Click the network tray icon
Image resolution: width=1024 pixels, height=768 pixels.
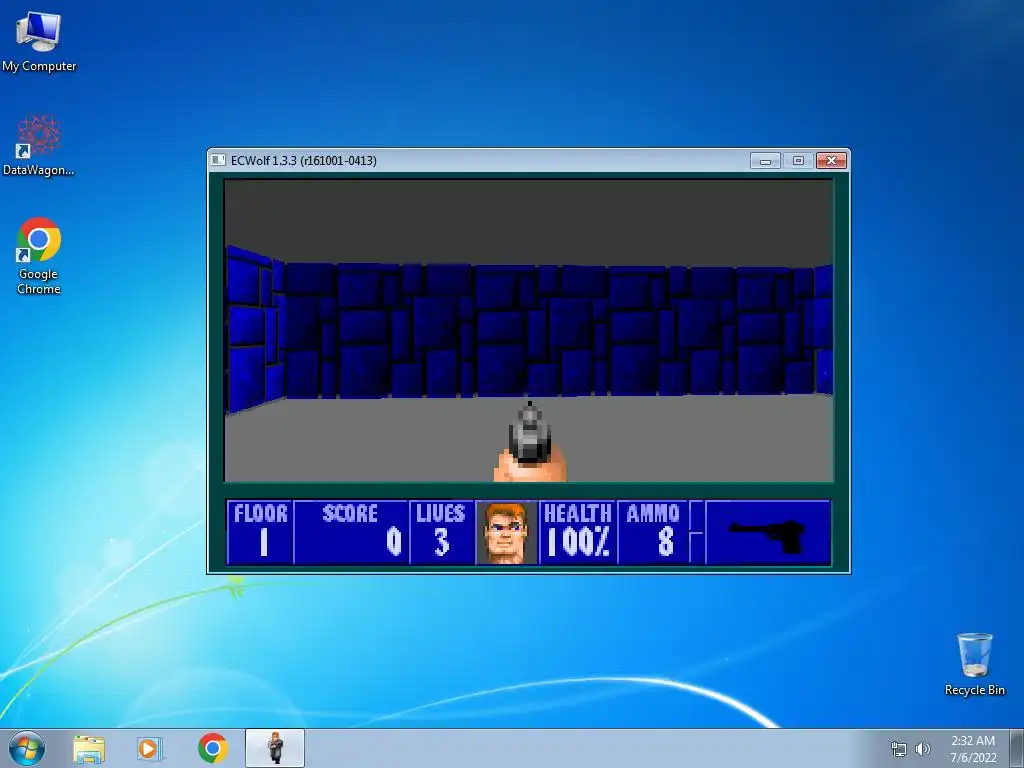[x=899, y=749]
